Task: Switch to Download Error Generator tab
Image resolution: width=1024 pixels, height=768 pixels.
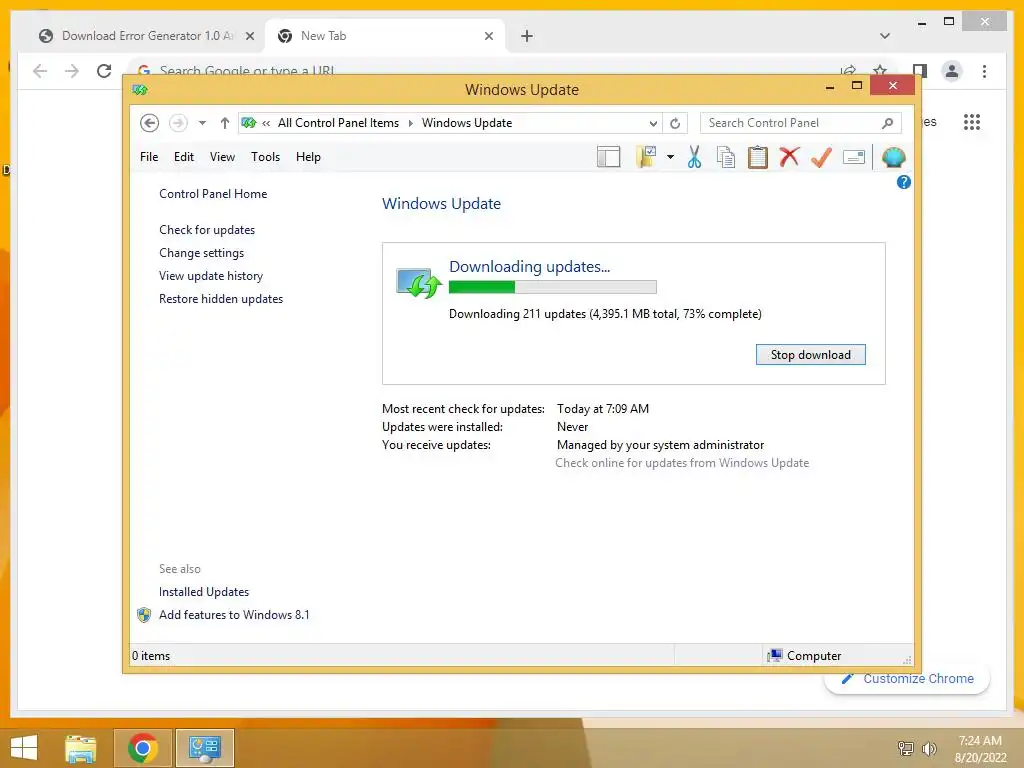Action: [145, 36]
